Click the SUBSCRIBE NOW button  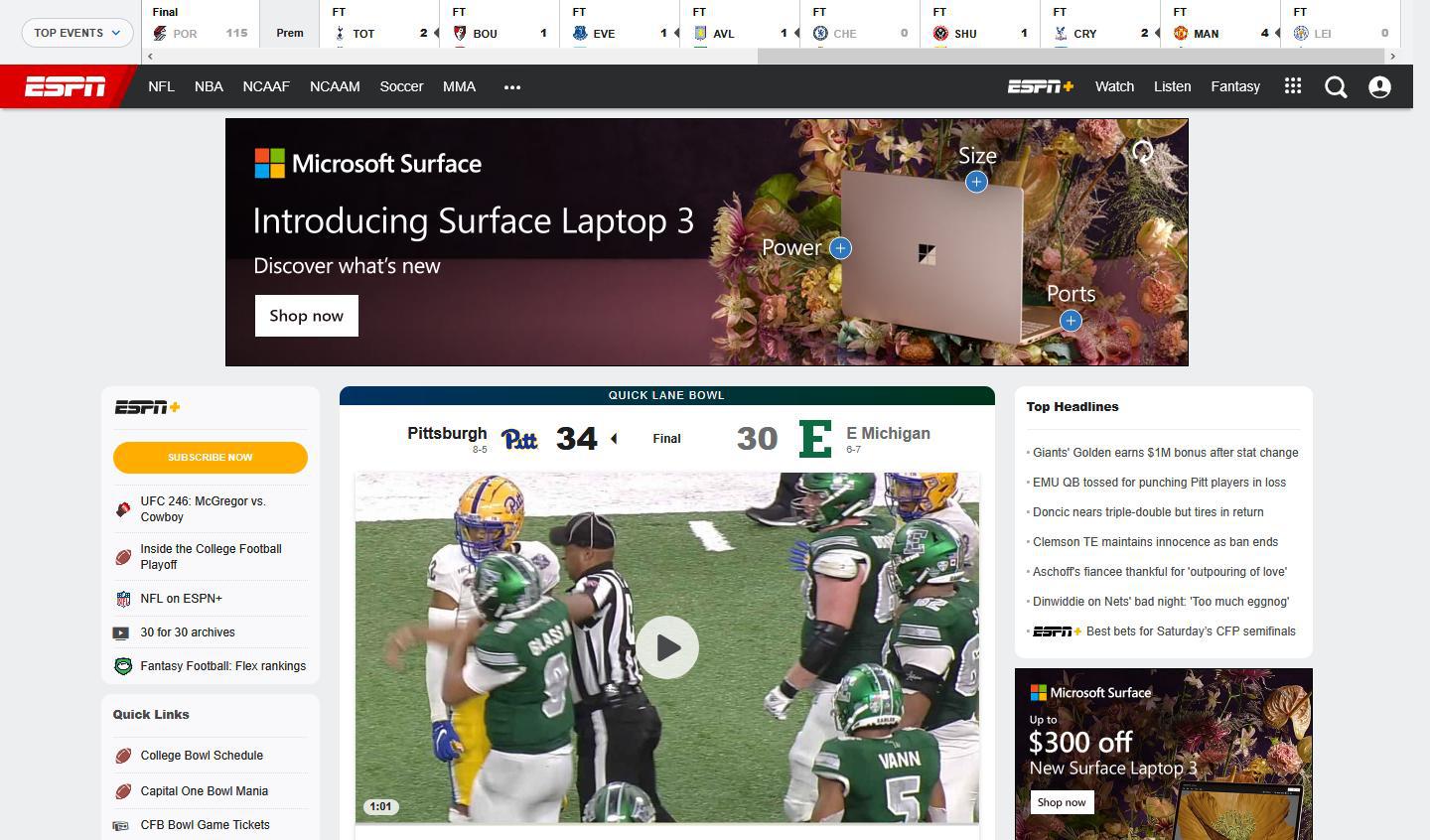[210, 457]
